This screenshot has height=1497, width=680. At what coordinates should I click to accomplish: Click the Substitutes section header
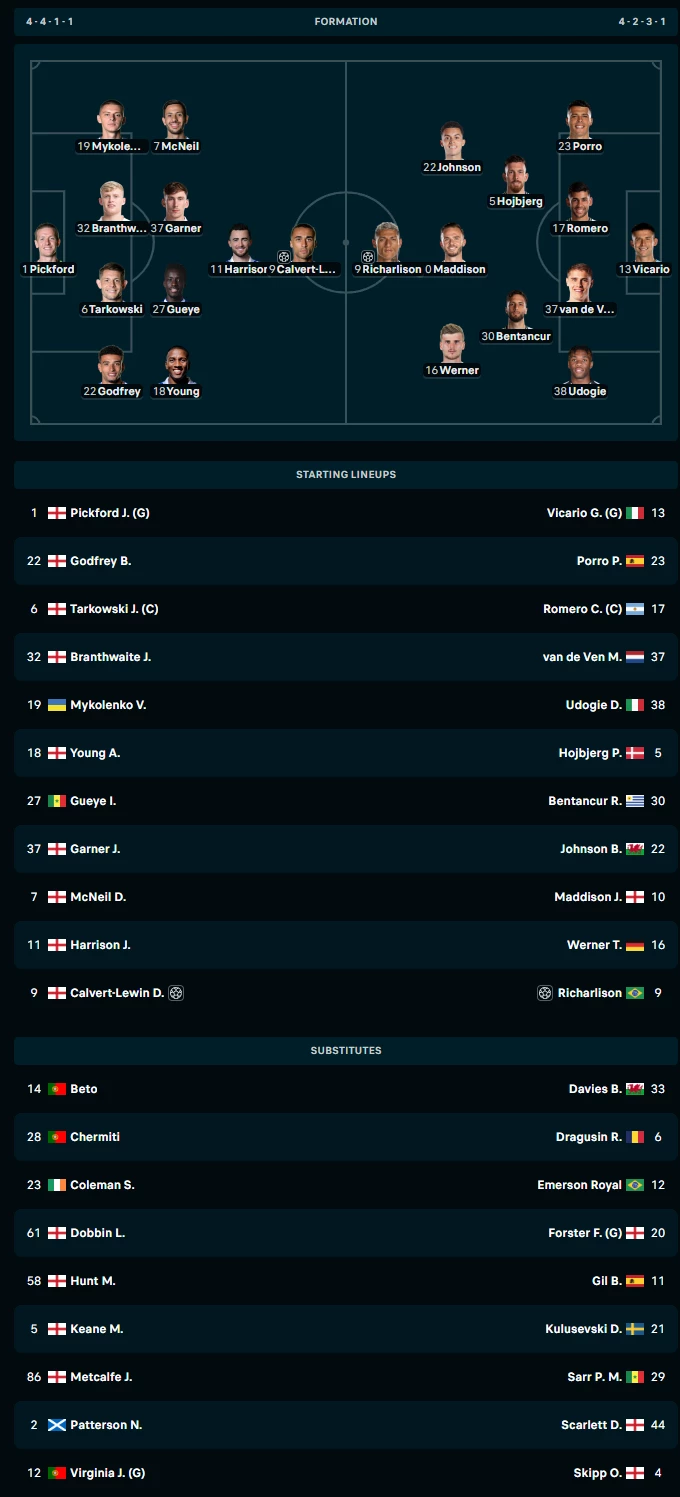point(346,1051)
